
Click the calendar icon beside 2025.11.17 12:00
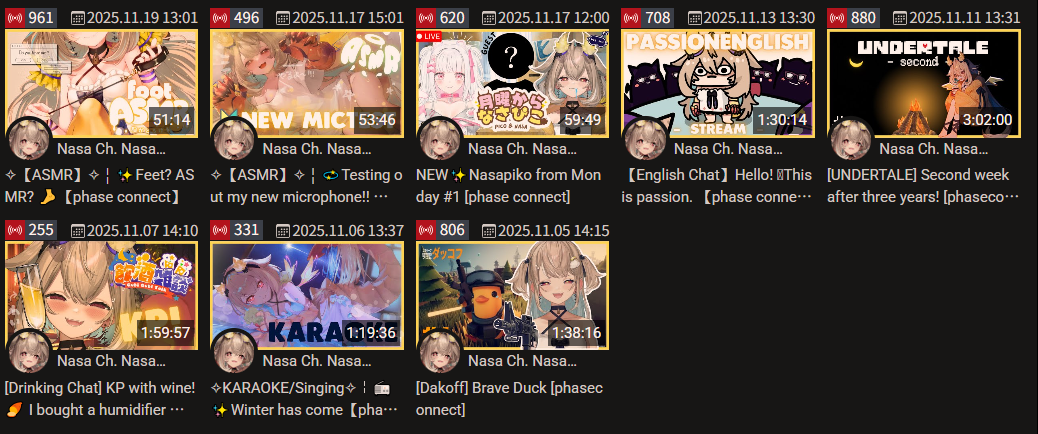(489, 18)
